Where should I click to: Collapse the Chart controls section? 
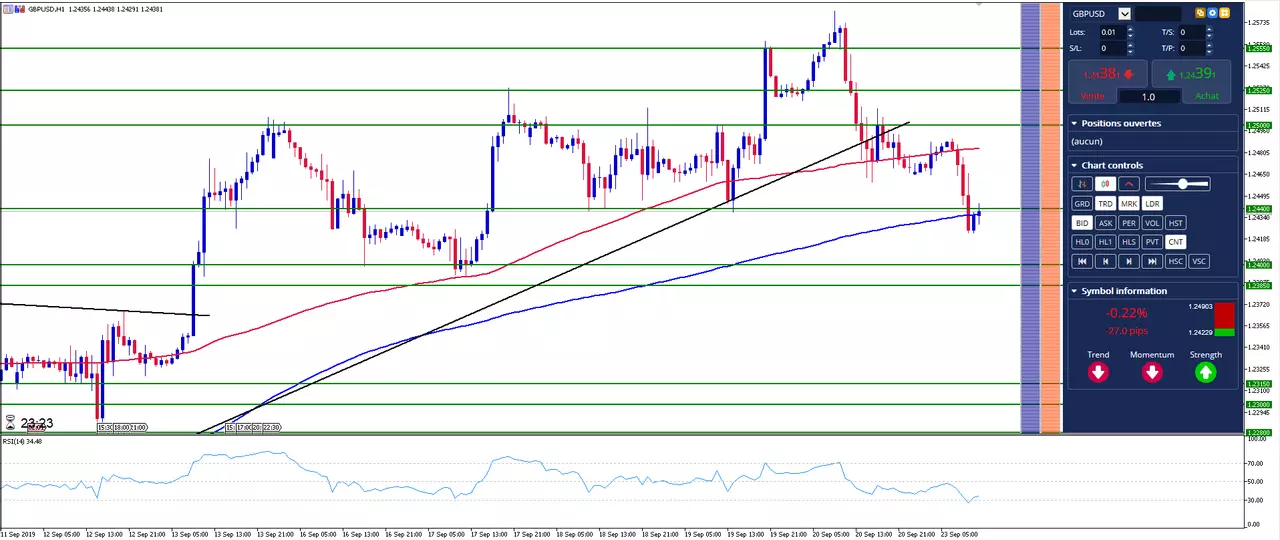click(1074, 165)
